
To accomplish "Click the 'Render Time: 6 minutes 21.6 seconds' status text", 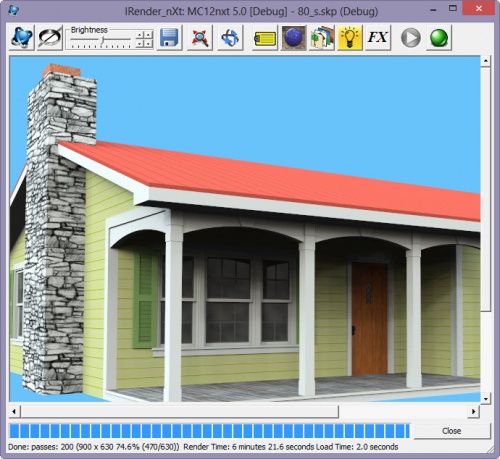I will click(249, 447).
